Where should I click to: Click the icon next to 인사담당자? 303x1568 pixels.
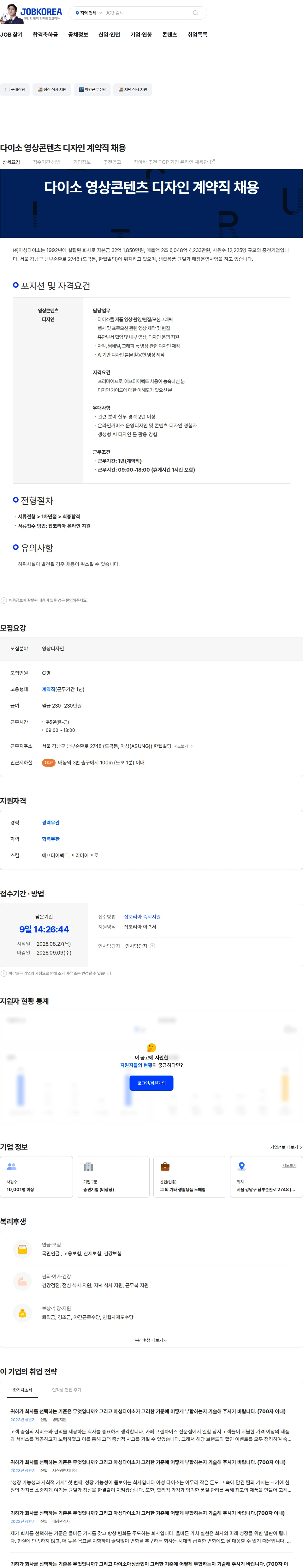(153, 946)
